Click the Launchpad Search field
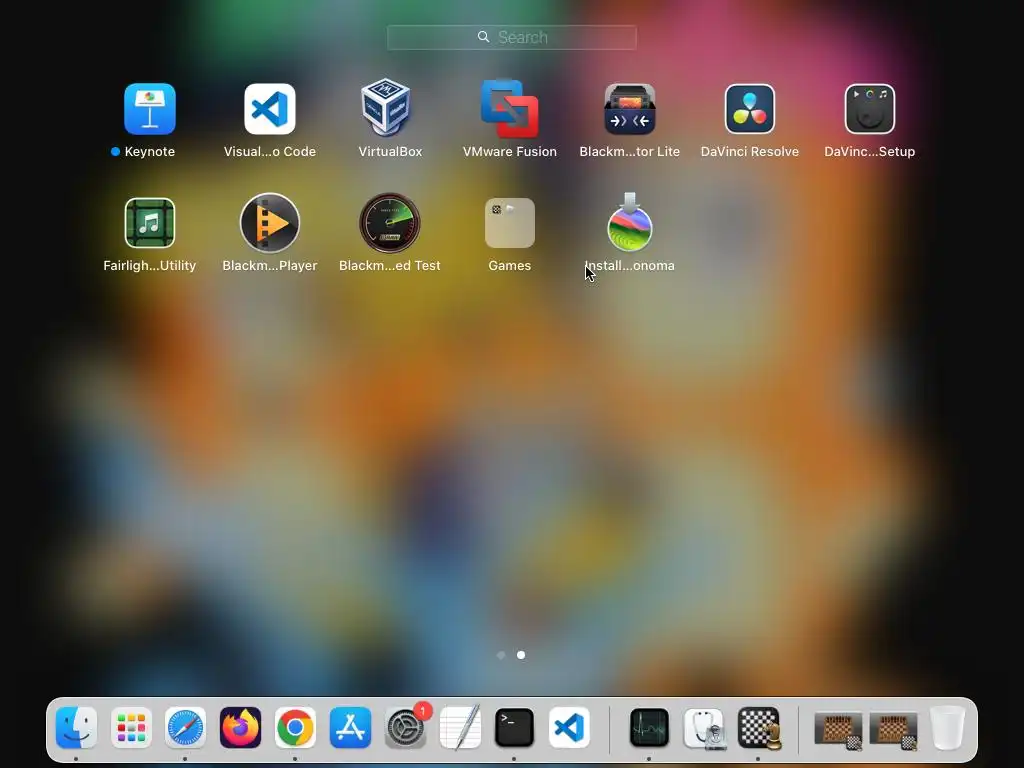This screenshot has height=768, width=1024. point(512,37)
